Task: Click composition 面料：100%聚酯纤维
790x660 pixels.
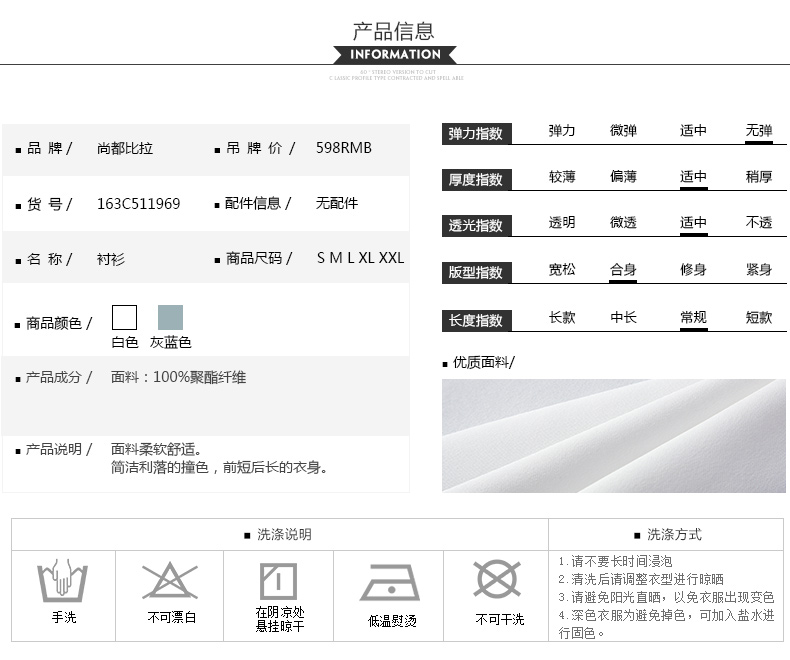Action: click(x=178, y=377)
